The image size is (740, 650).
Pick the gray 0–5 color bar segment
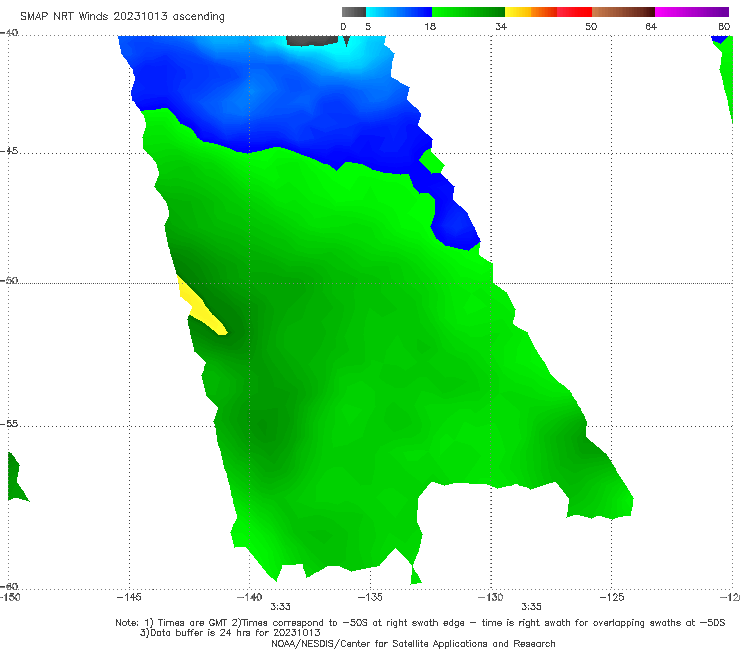pyautogui.click(x=353, y=12)
